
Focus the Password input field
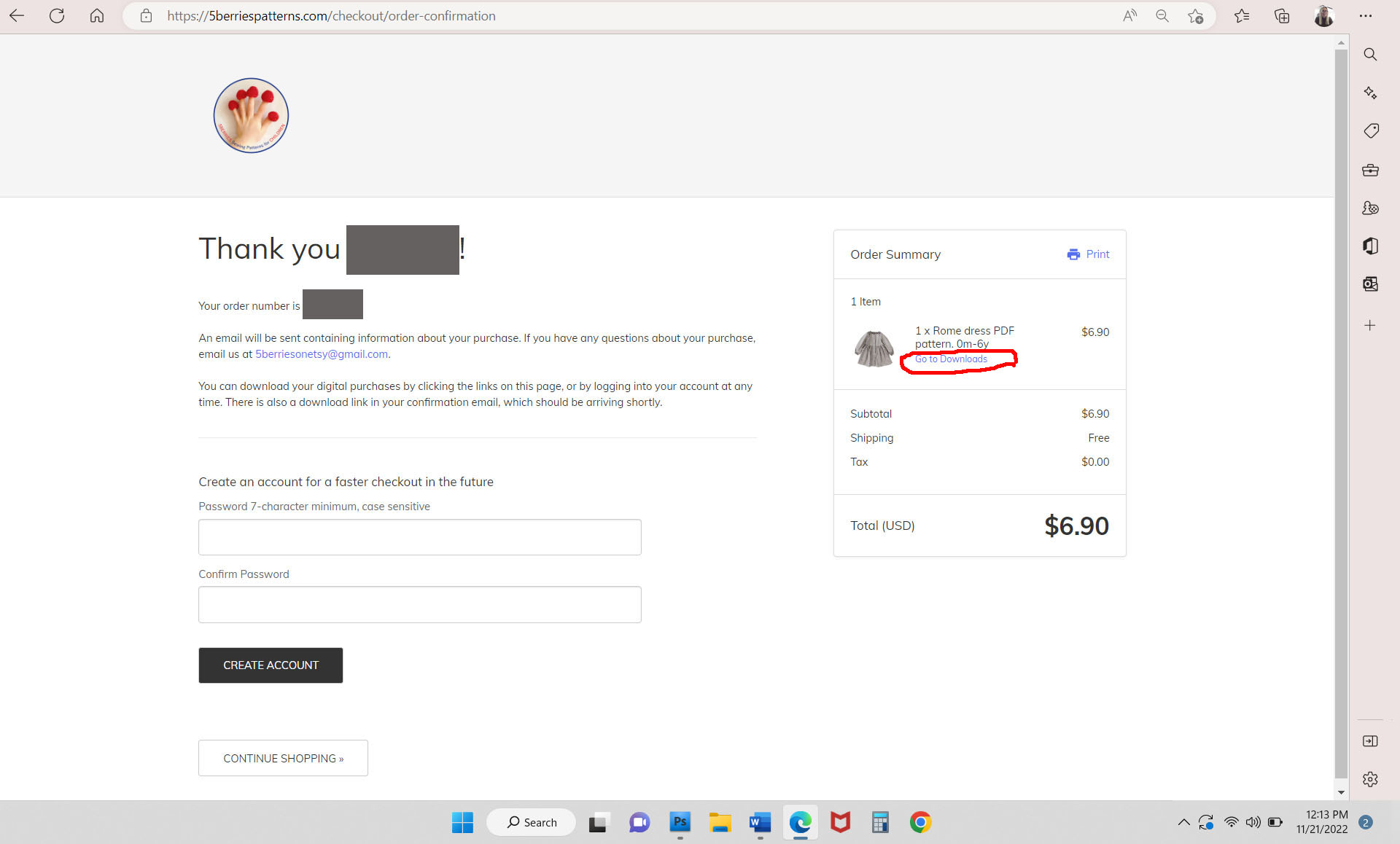coord(419,537)
